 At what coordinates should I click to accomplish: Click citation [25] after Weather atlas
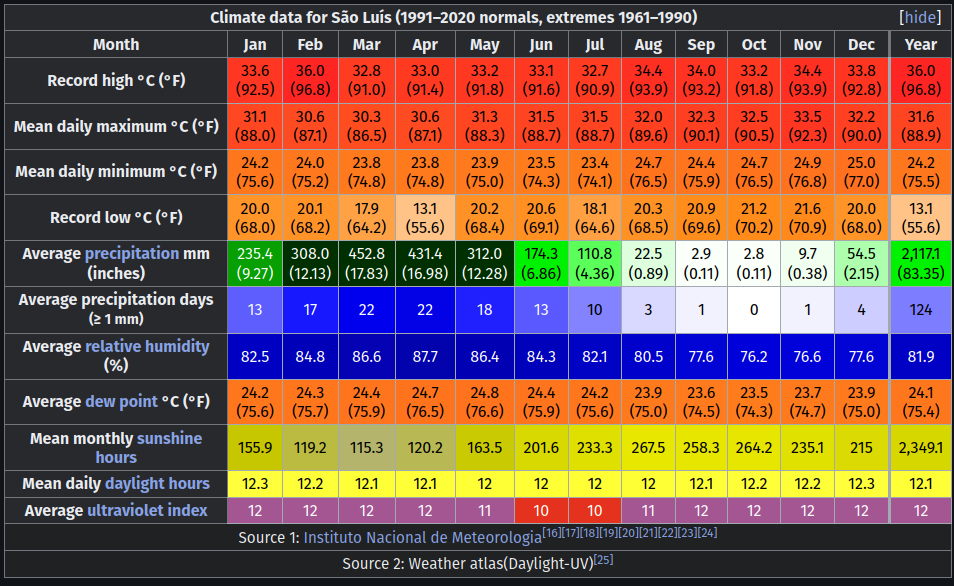click(603, 559)
